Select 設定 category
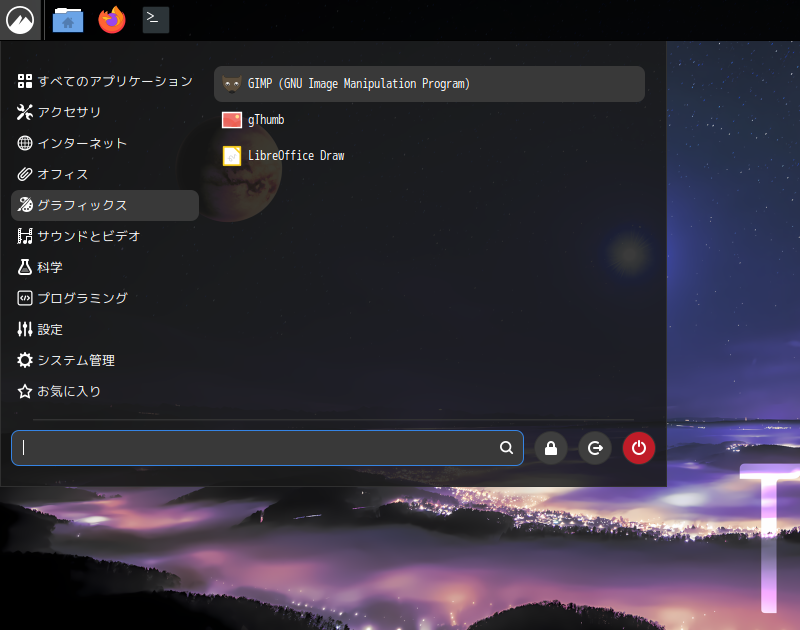The image size is (800, 630). coord(105,330)
